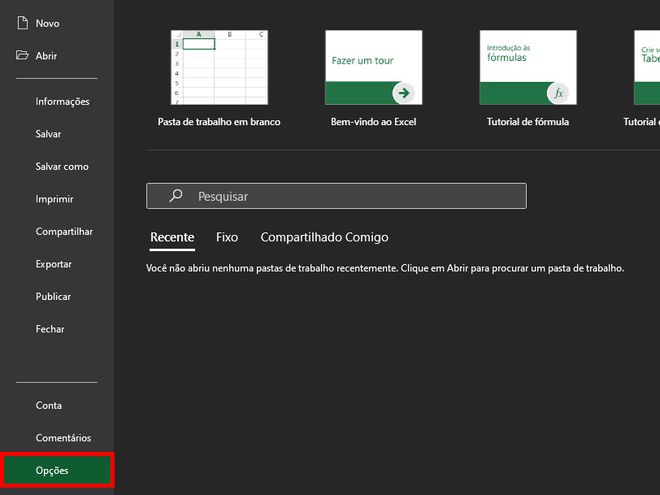Click the 'Pasta de trabalho em branco' label
Image resolution: width=660 pixels, height=495 pixels.
pos(219,122)
